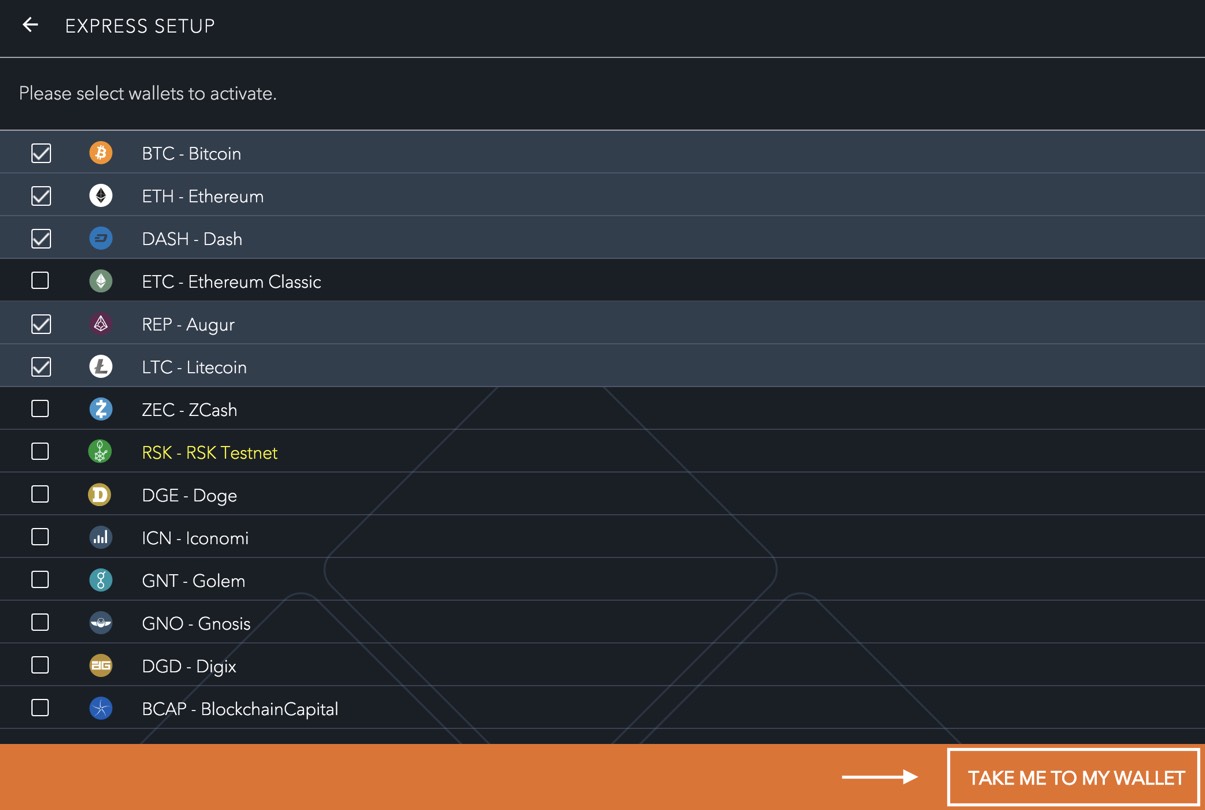Click the Take Me To My Wallet button

[x=1073, y=777]
